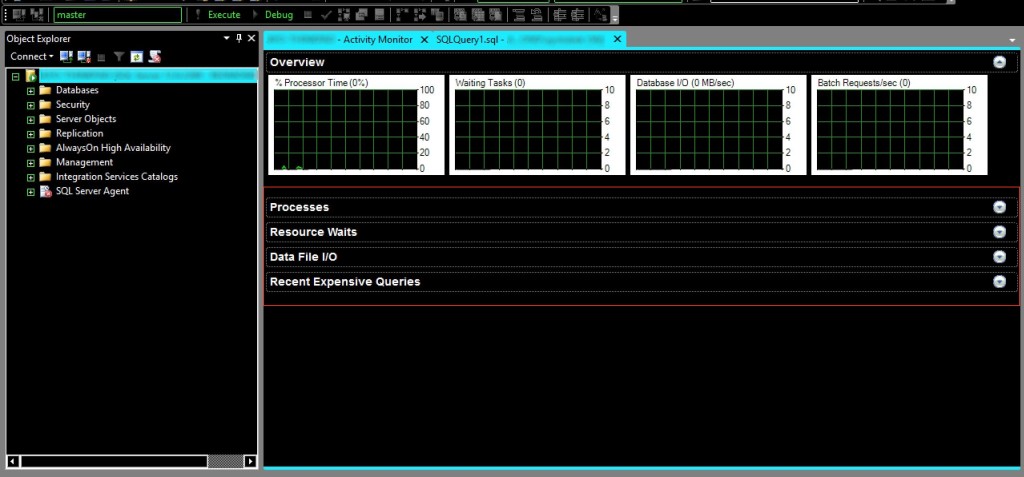This screenshot has height=477, width=1024.
Task: Select Server Objects in the tree
Action: coord(86,119)
